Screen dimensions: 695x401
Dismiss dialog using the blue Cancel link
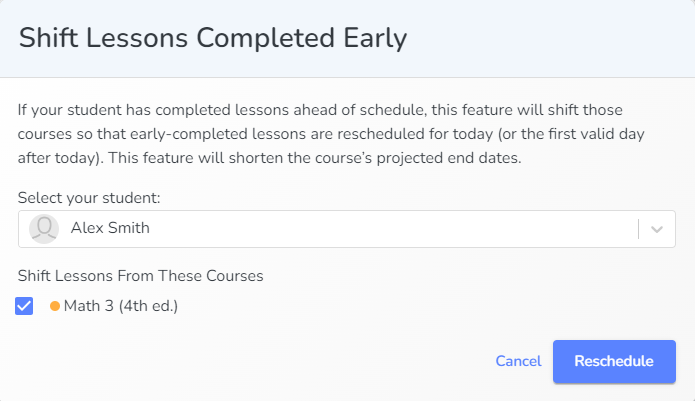[x=518, y=361]
